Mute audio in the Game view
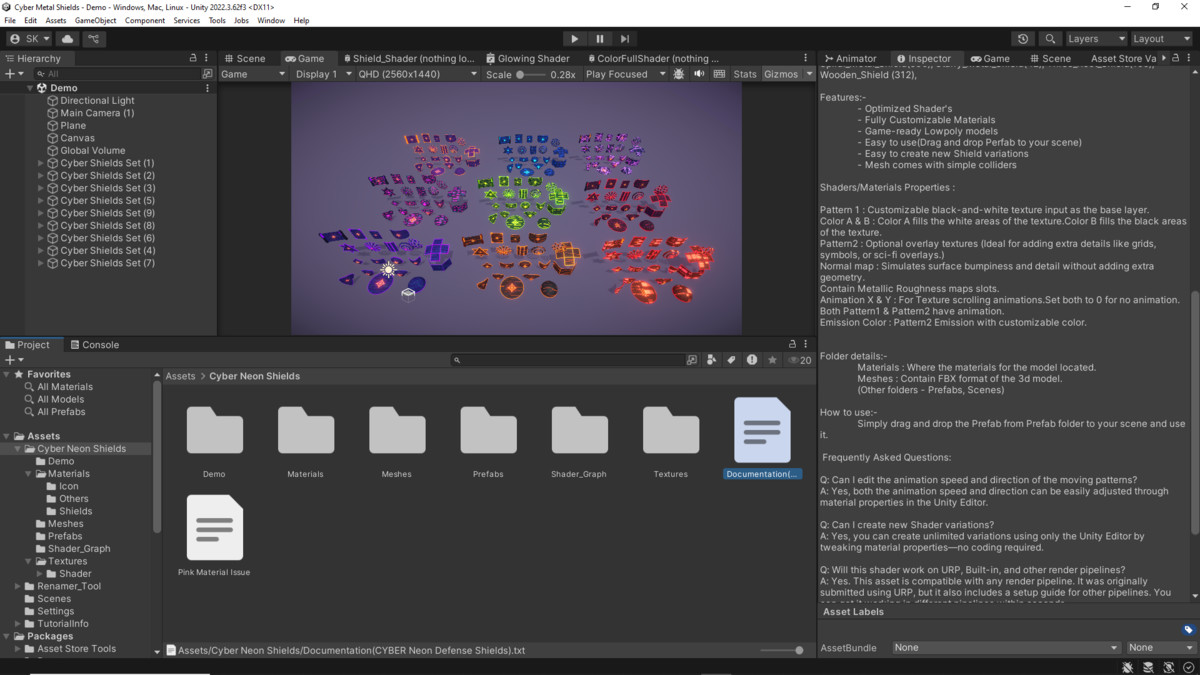 (x=699, y=74)
